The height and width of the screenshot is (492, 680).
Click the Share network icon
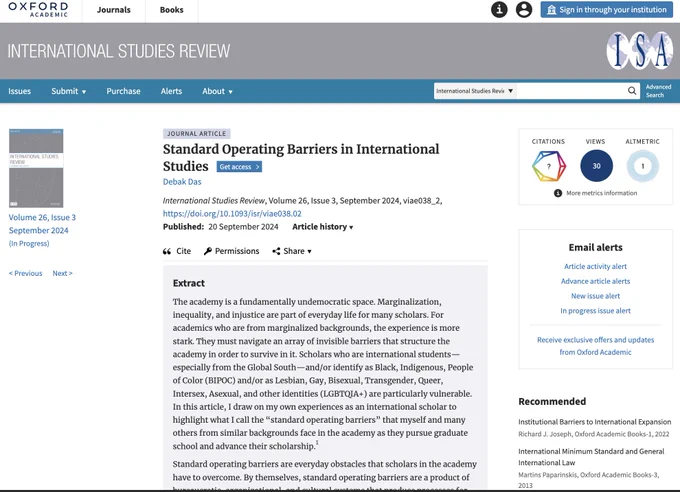pyautogui.click(x=276, y=251)
